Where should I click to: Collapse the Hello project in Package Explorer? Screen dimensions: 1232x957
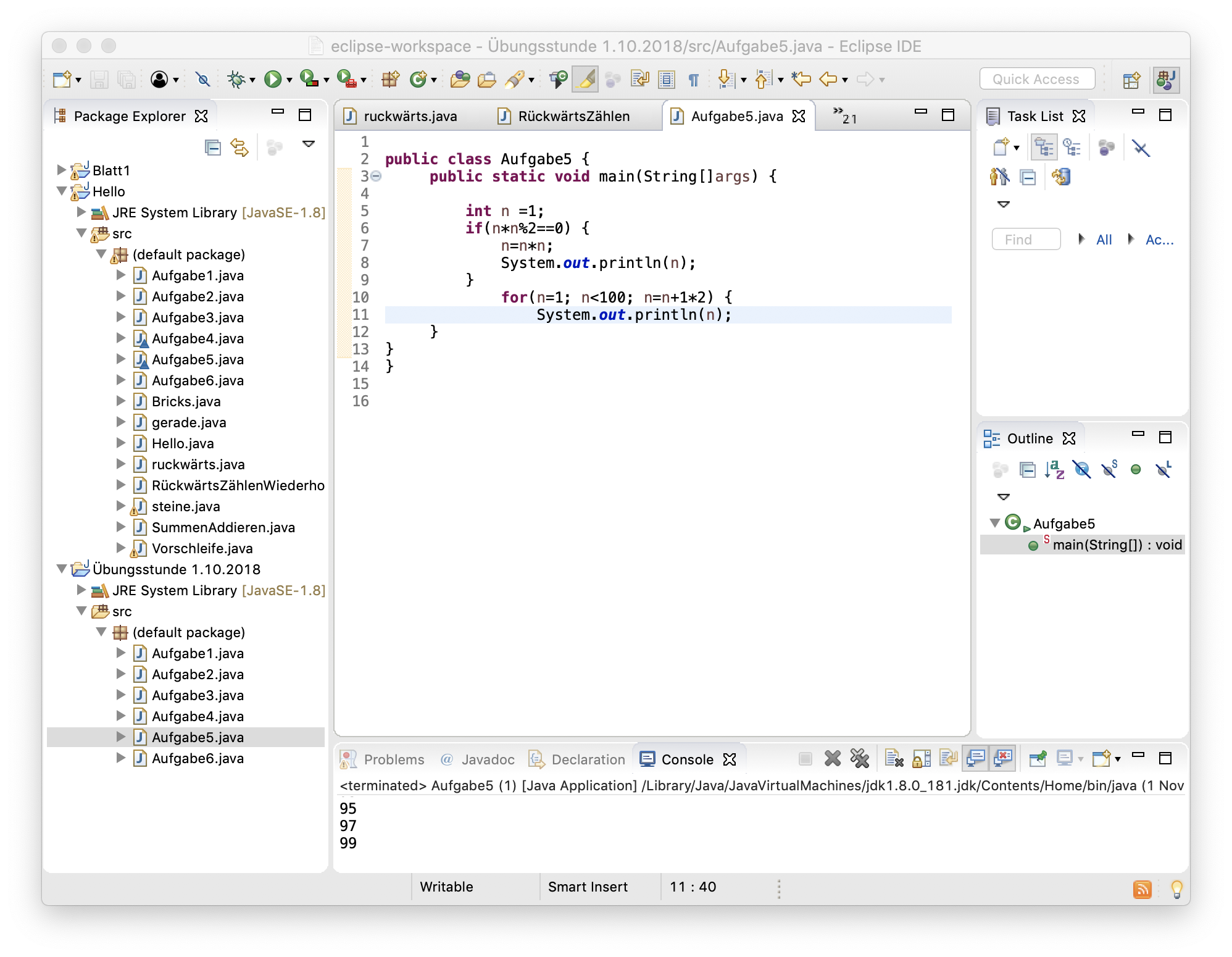61,191
